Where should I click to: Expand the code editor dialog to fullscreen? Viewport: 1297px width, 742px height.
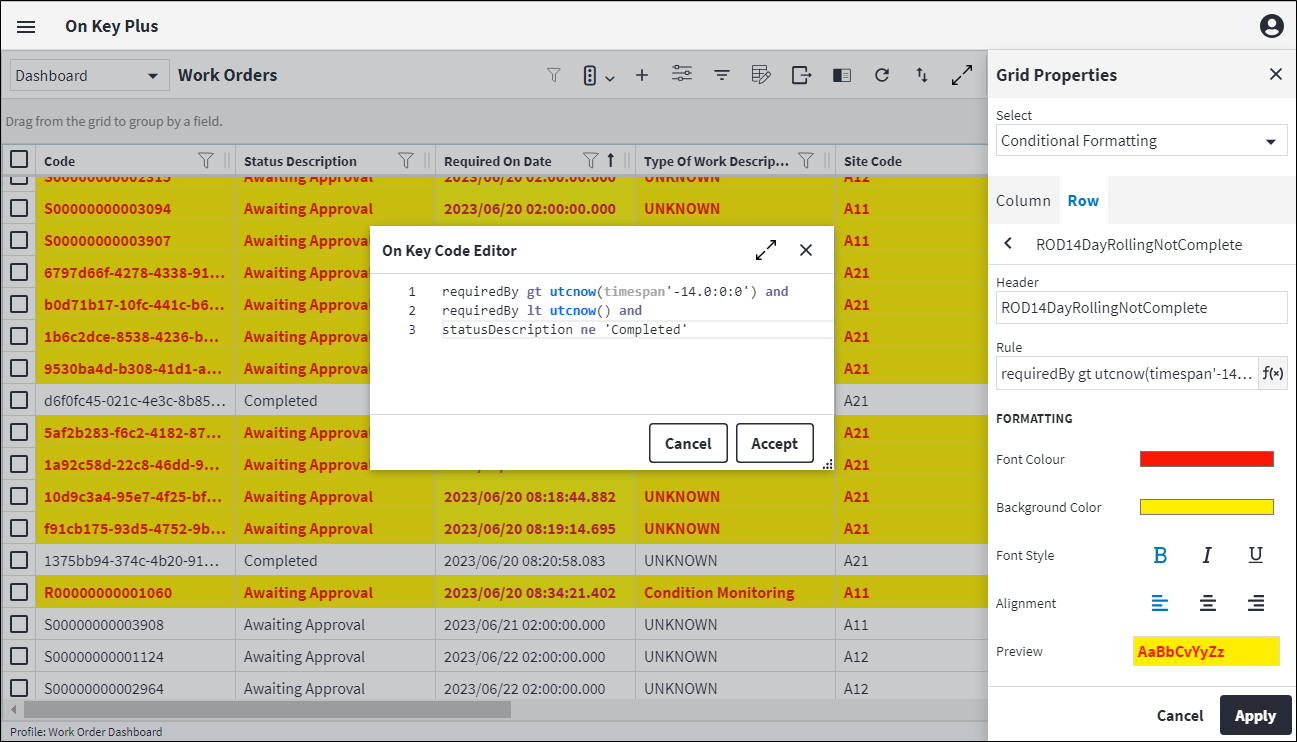pyautogui.click(x=766, y=250)
